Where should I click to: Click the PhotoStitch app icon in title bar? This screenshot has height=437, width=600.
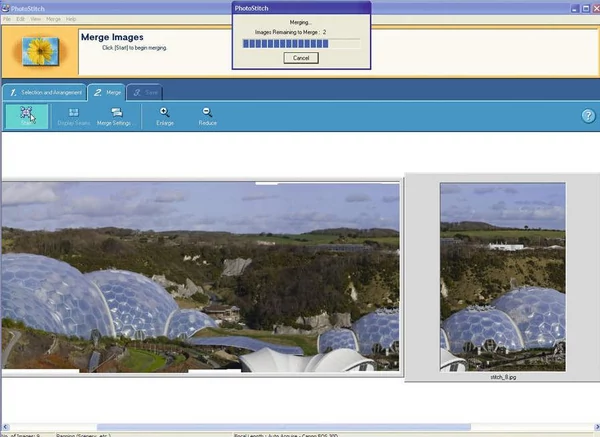point(5,8)
